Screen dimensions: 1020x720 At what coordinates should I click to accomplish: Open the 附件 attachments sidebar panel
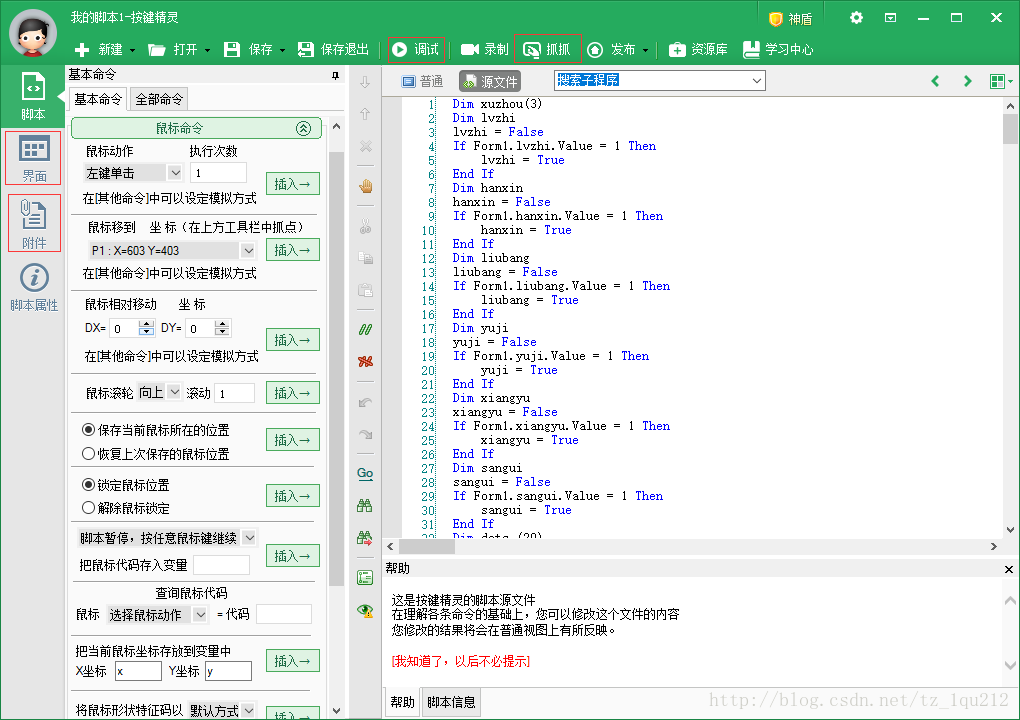pyautogui.click(x=34, y=223)
